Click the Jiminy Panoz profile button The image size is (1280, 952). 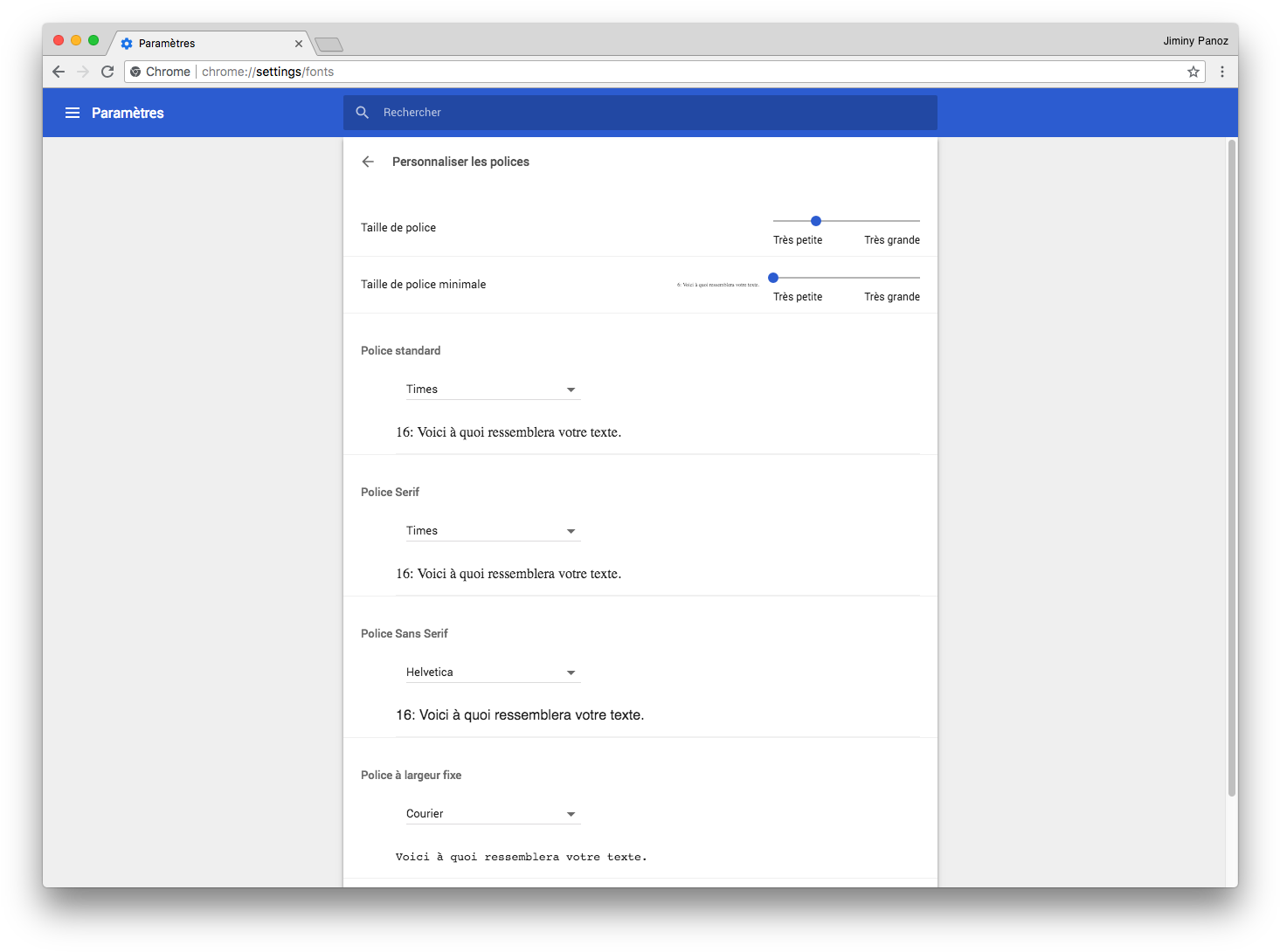(1195, 41)
